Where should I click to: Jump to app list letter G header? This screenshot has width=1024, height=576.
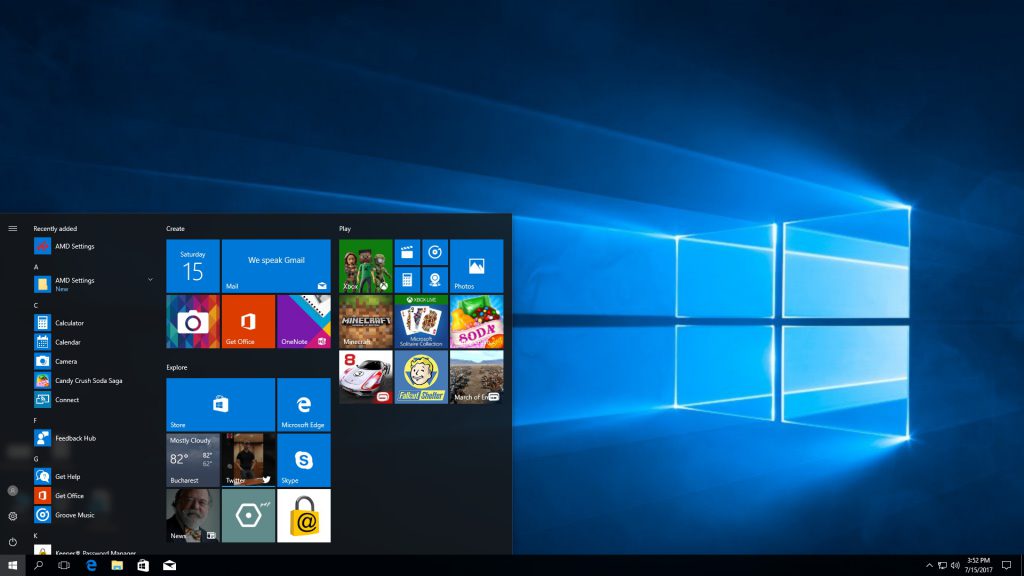pos(36,459)
